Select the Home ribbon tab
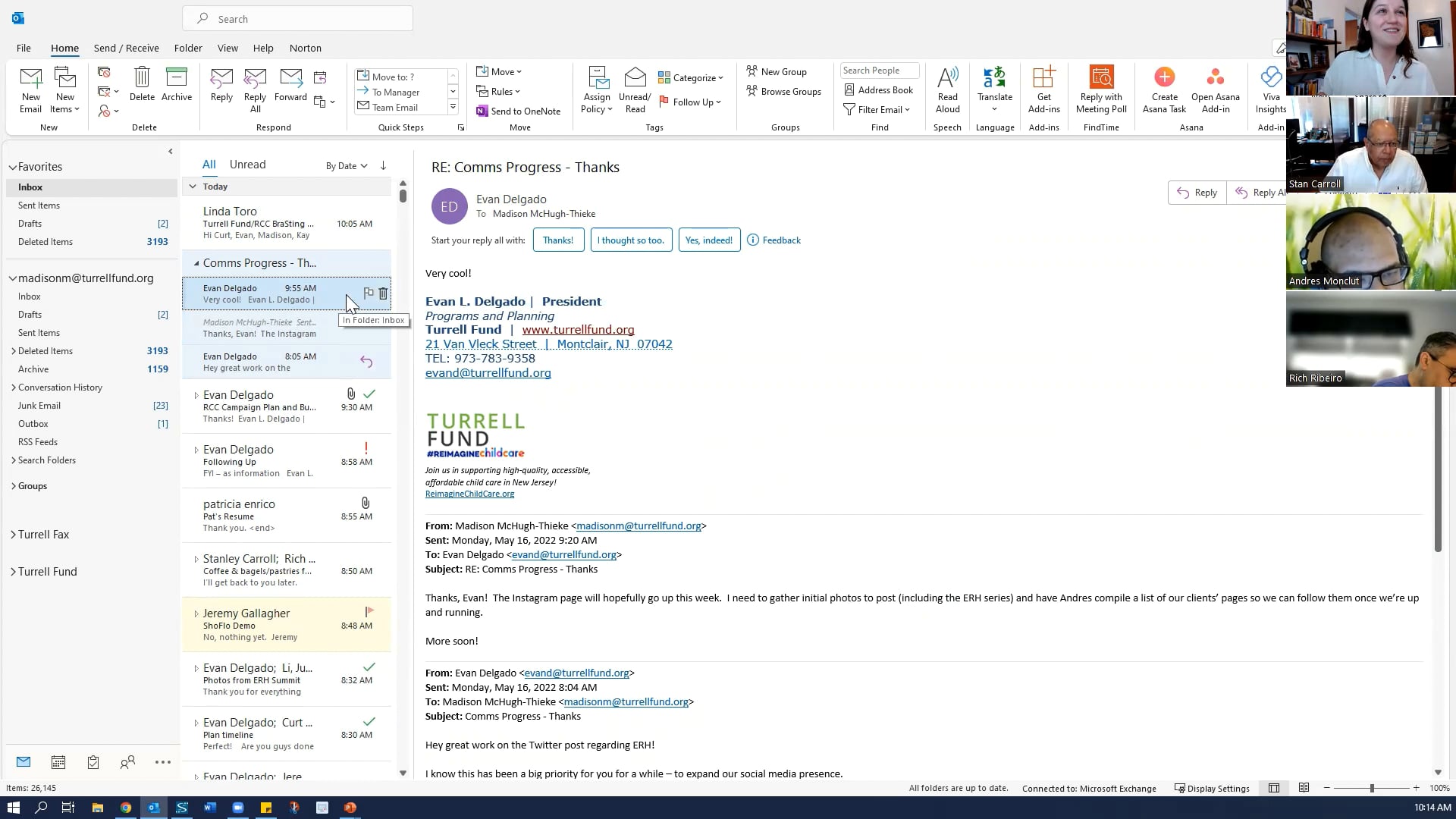 [x=64, y=47]
